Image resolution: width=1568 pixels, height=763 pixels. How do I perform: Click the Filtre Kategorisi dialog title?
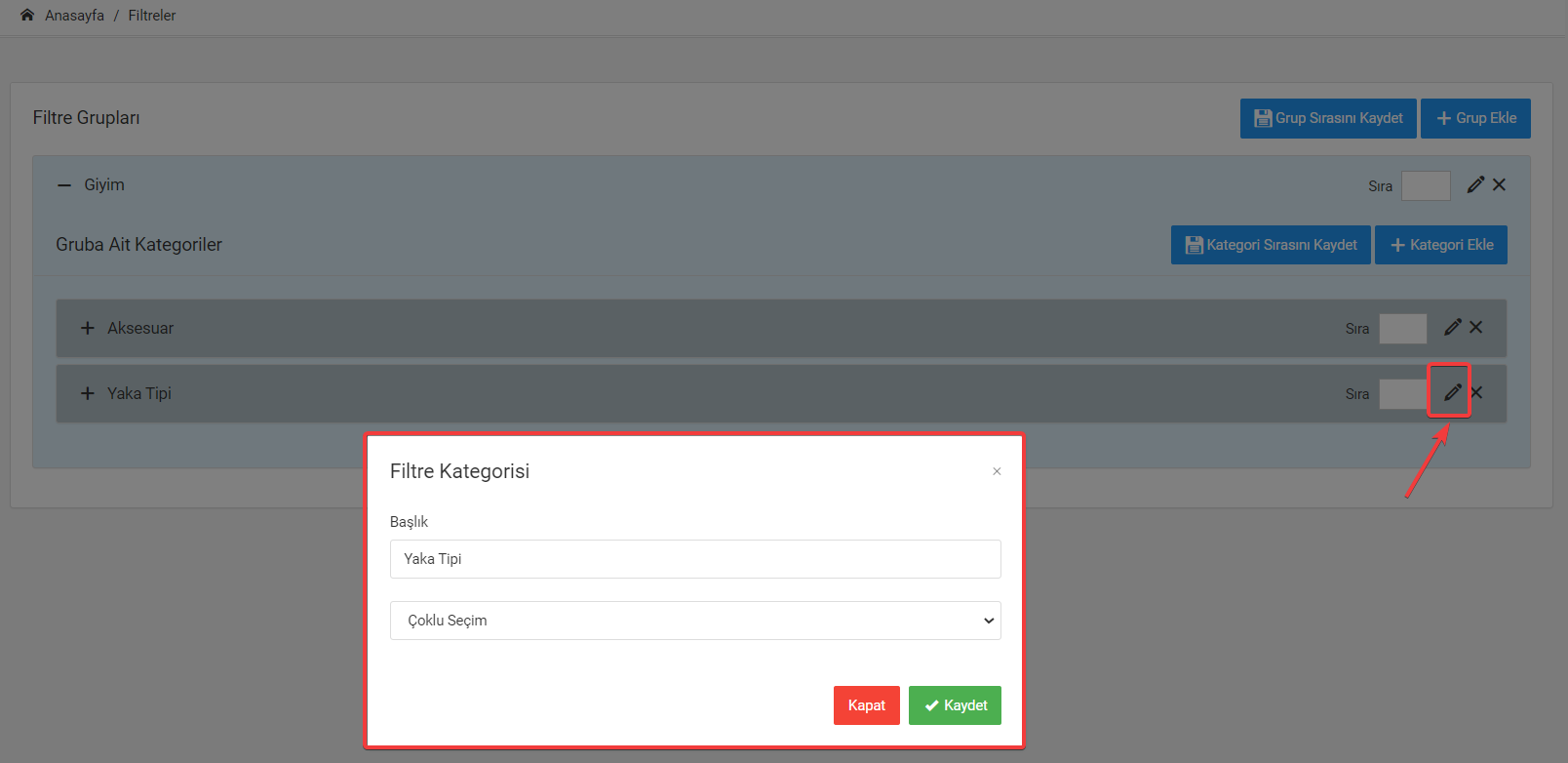pyautogui.click(x=459, y=471)
